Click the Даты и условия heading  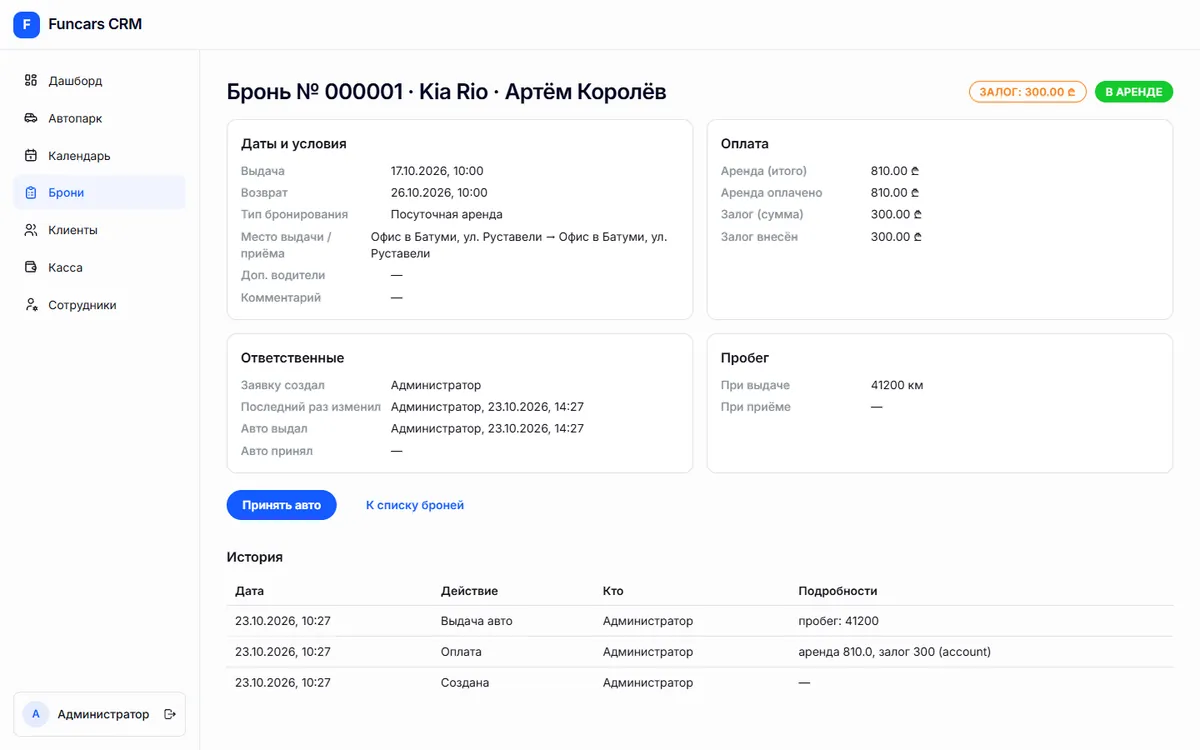pyautogui.click(x=294, y=144)
